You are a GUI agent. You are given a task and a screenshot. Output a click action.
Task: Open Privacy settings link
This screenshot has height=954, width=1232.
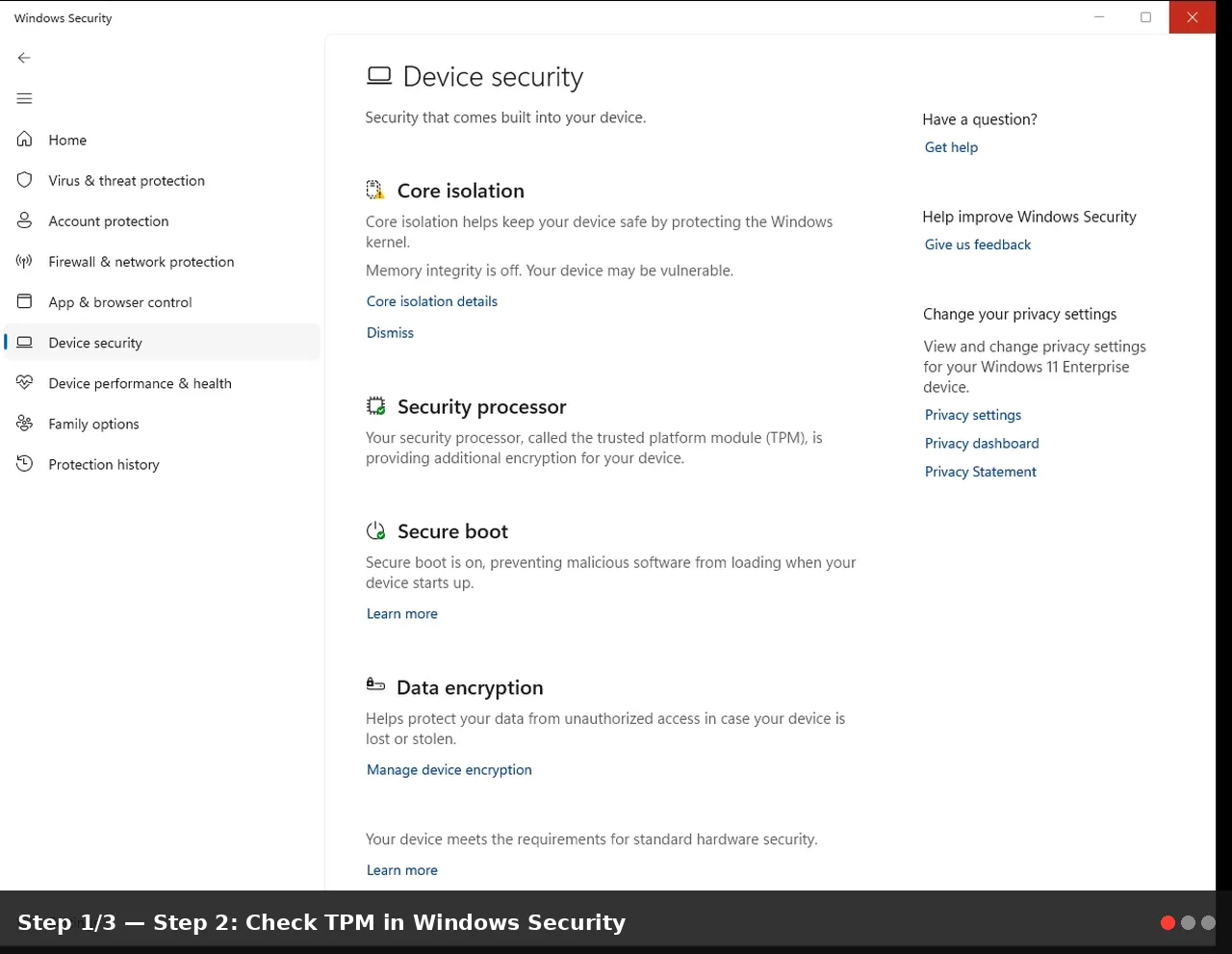point(973,415)
